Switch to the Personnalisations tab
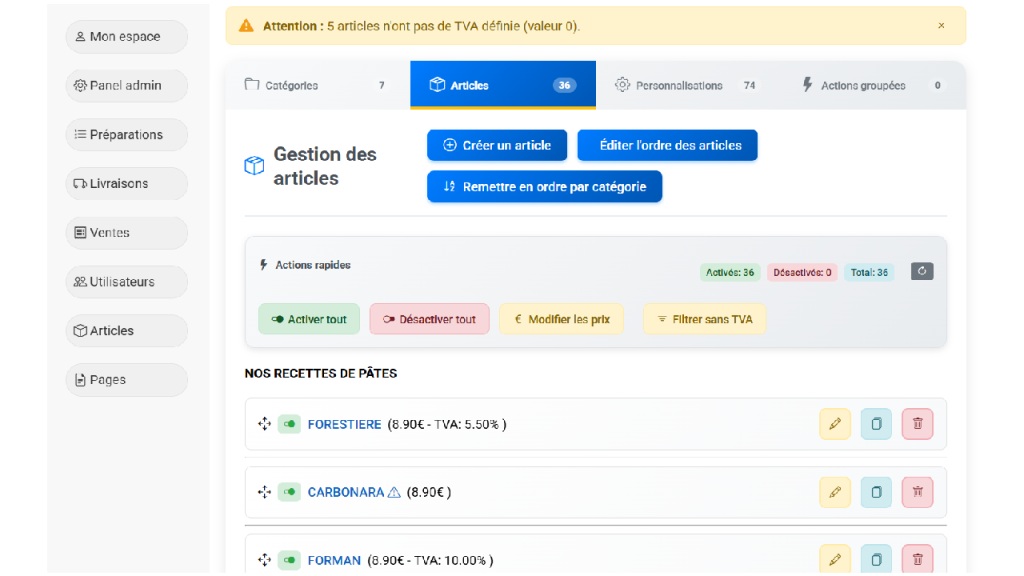 click(687, 86)
